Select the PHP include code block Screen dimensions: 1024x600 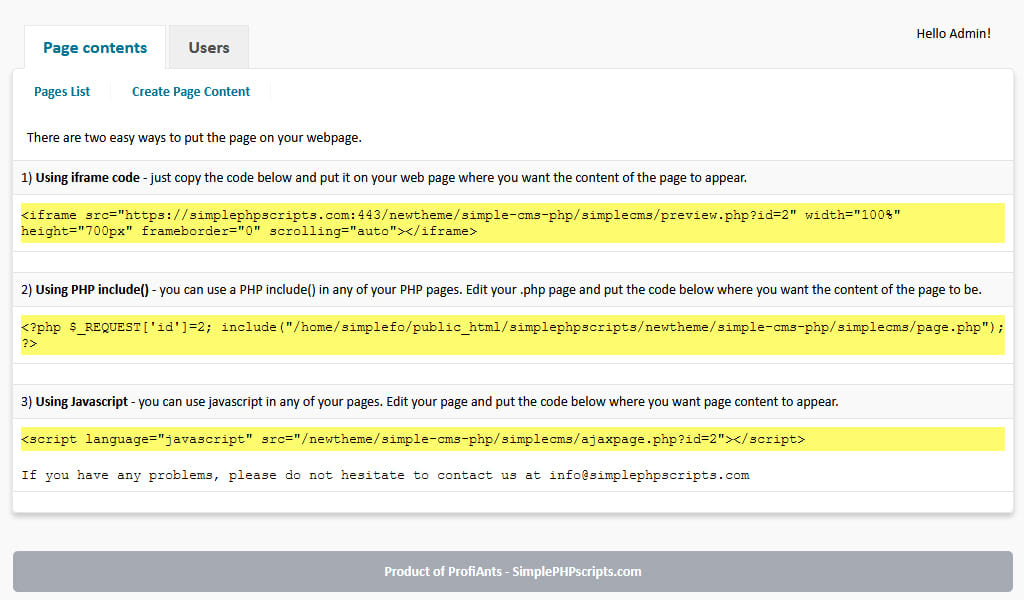pos(513,335)
